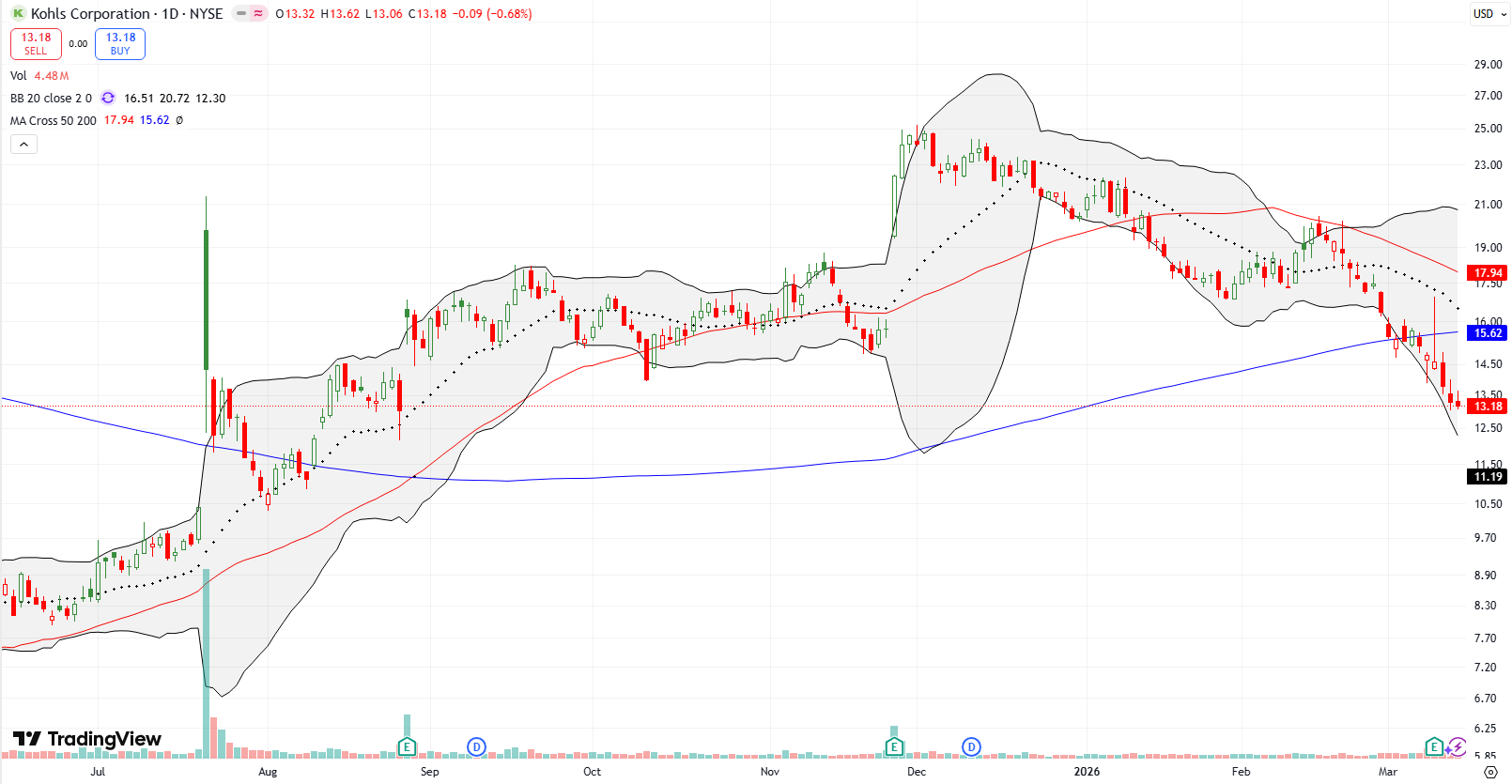Click the gray dash status pill beside NYSE
This screenshot has width=1512, height=784.
coord(240,14)
